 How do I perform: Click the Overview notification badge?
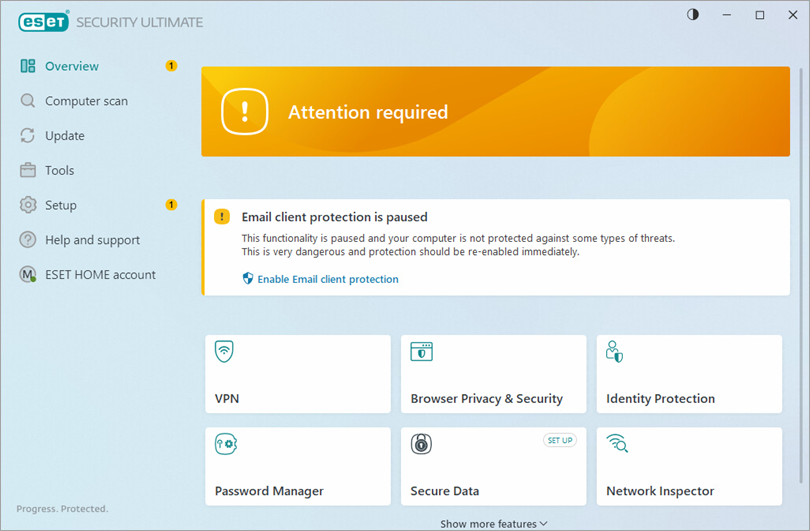(x=171, y=66)
